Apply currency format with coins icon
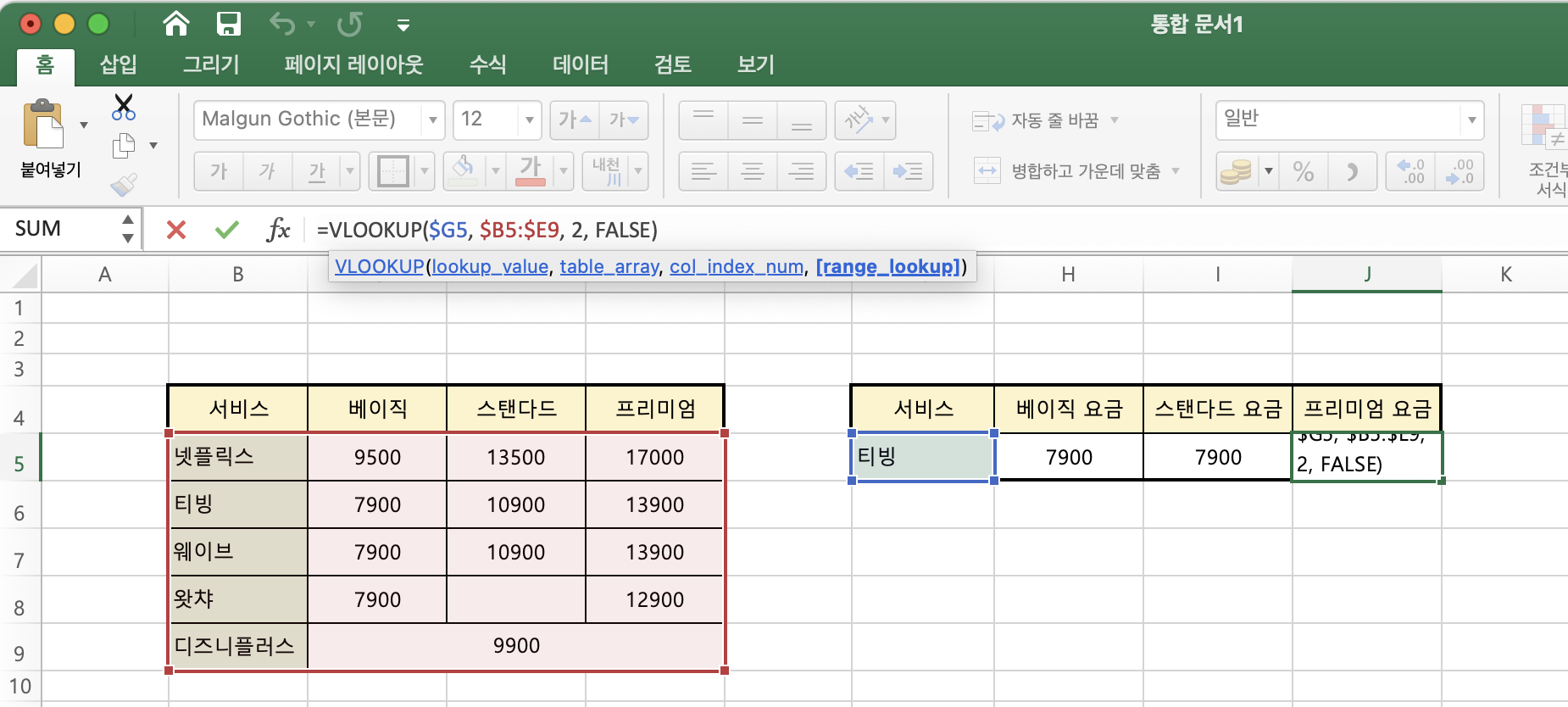Image resolution: width=1568 pixels, height=707 pixels. pos(1236,172)
